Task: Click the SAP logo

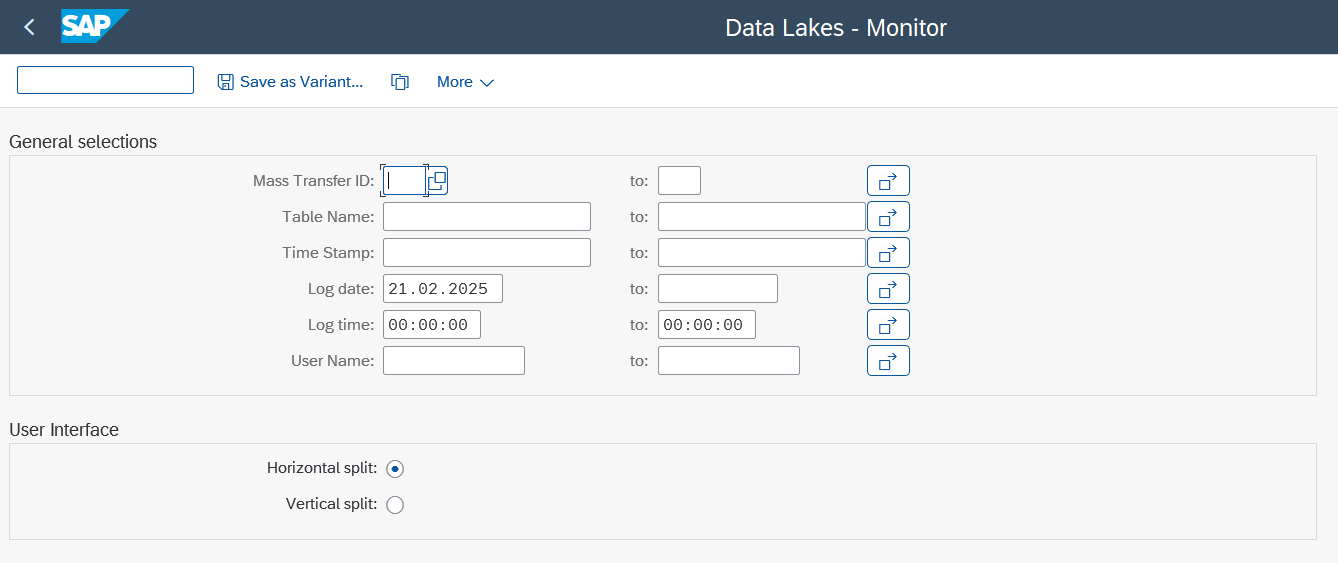Action: pyautogui.click(x=95, y=27)
